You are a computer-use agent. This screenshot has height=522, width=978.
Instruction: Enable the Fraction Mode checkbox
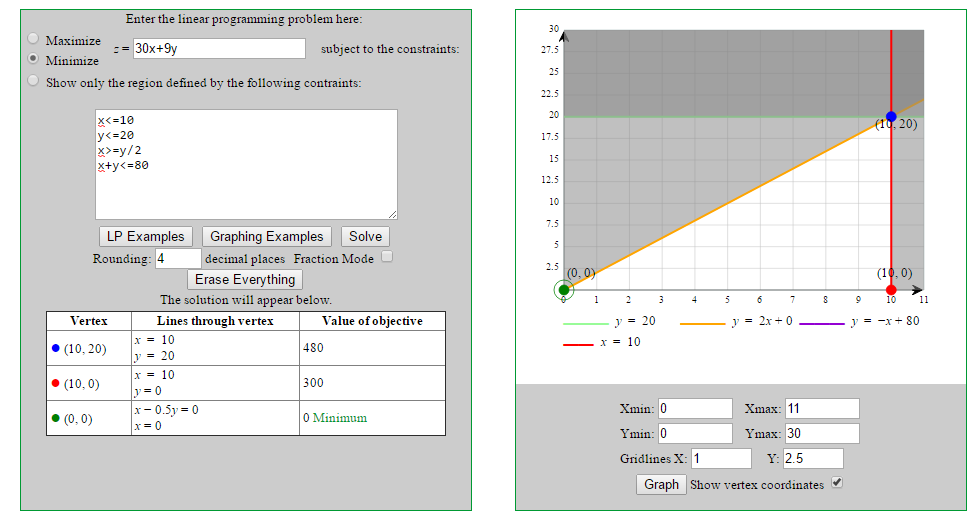(387, 257)
